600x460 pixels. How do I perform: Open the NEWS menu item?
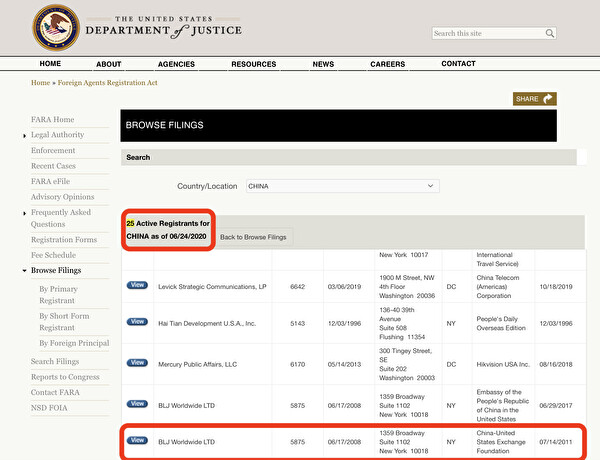pyautogui.click(x=323, y=64)
